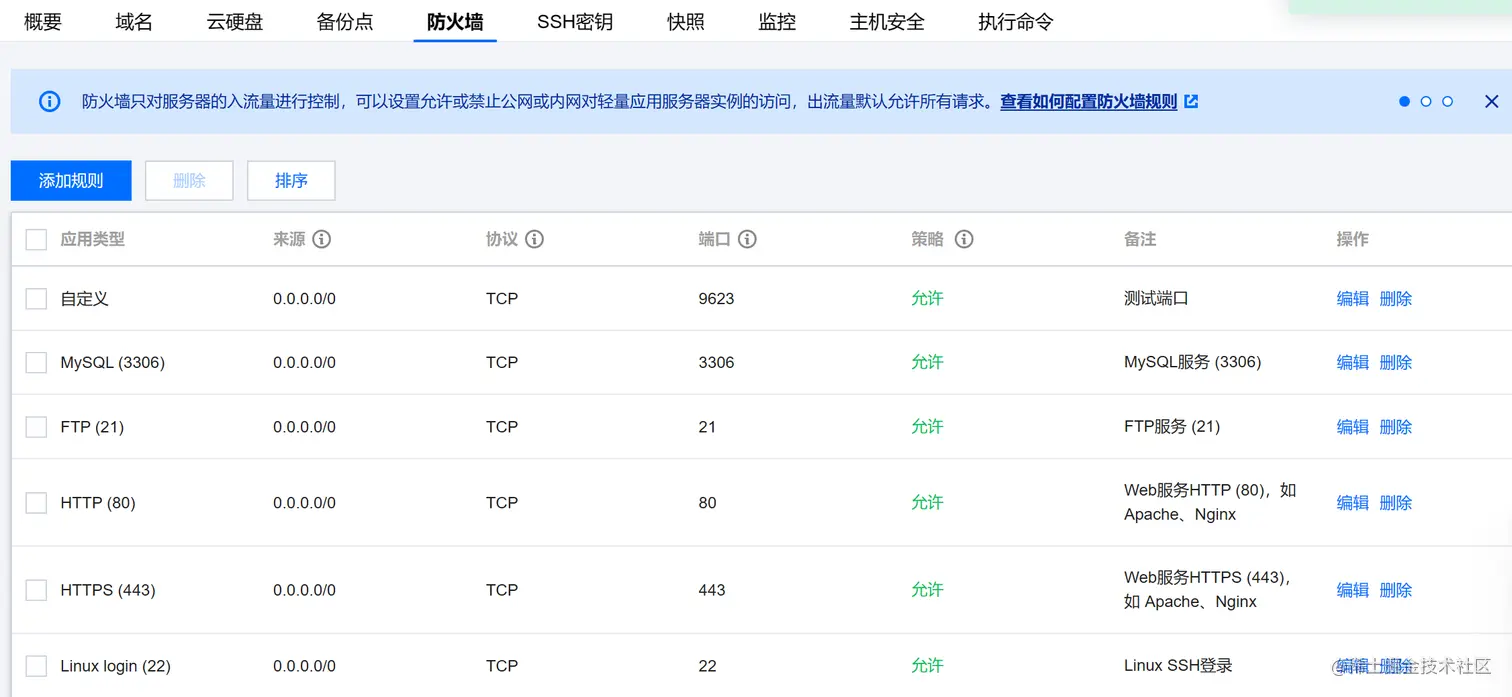Edit the HTTP (80) rule
The image size is (1512, 697).
1353,502
